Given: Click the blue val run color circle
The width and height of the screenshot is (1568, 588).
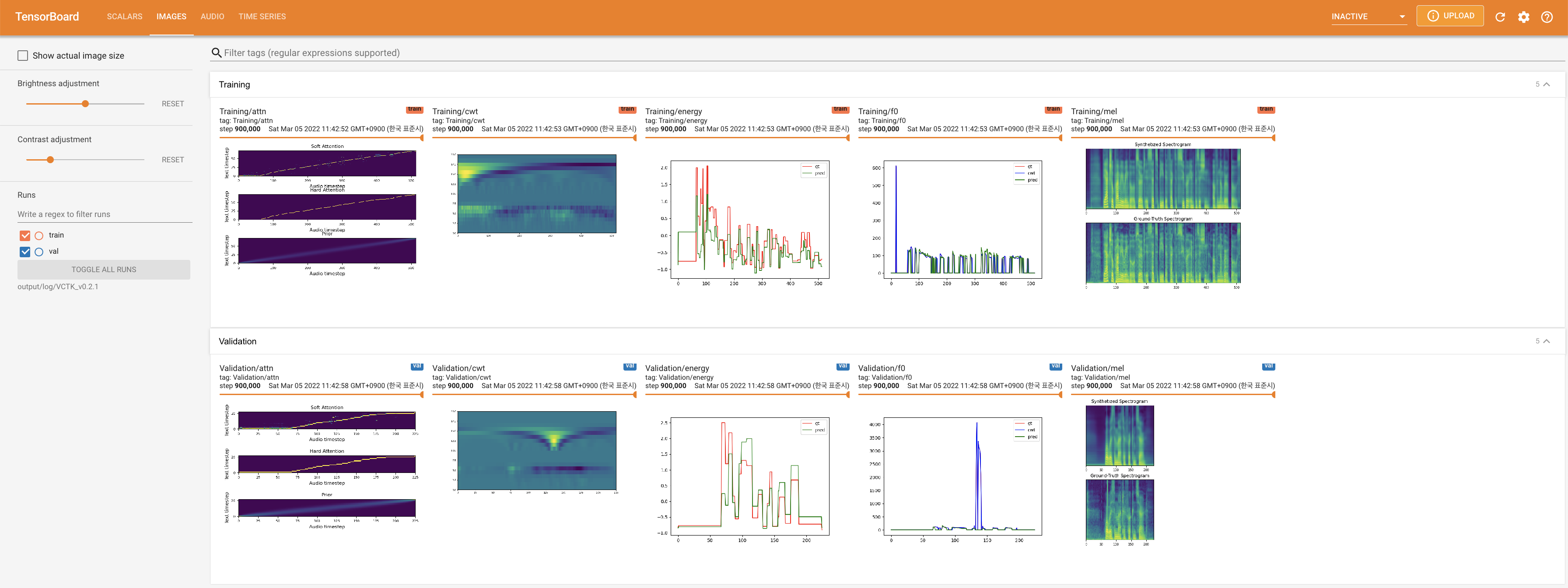Looking at the screenshot, I should [39, 252].
